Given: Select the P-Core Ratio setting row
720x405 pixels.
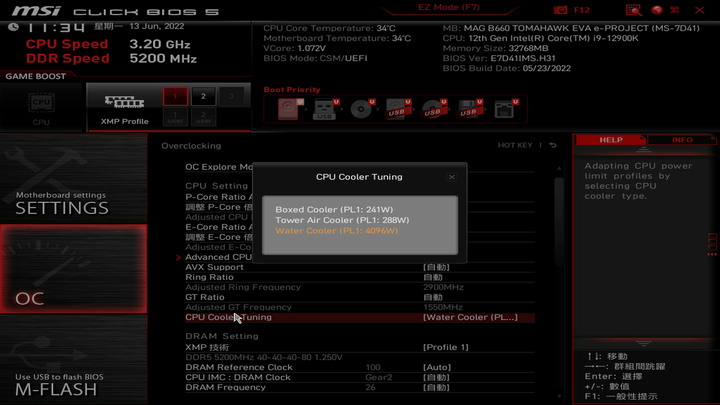Looking at the screenshot, I should pyautogui.click(x=219, y=197).
